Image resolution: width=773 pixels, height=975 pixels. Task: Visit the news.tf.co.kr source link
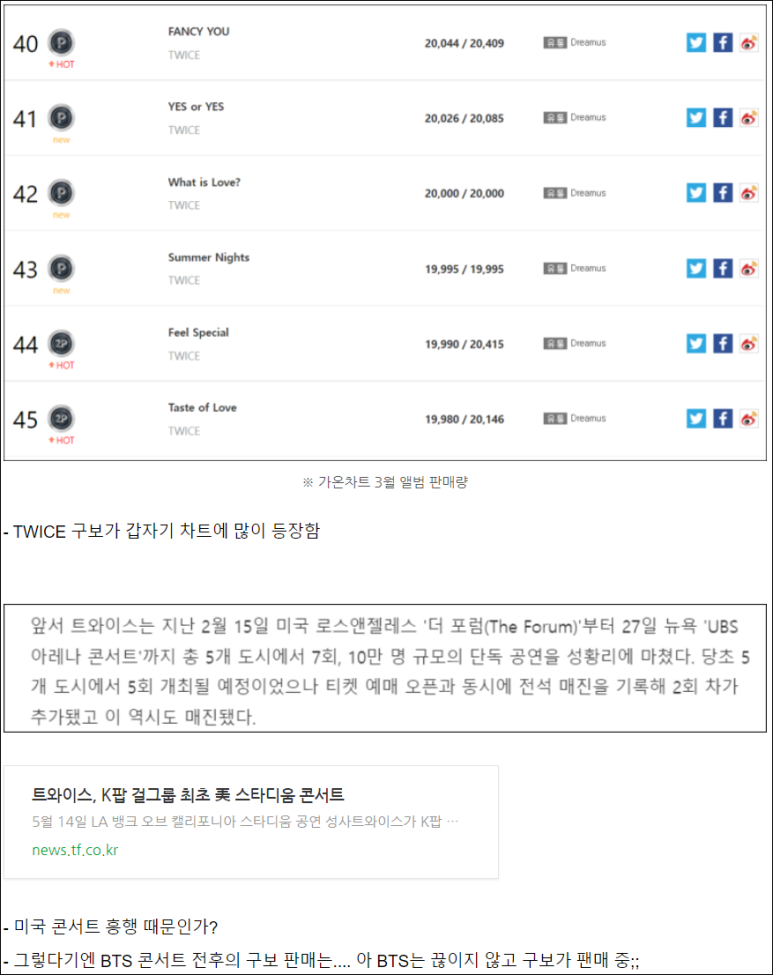75,850
